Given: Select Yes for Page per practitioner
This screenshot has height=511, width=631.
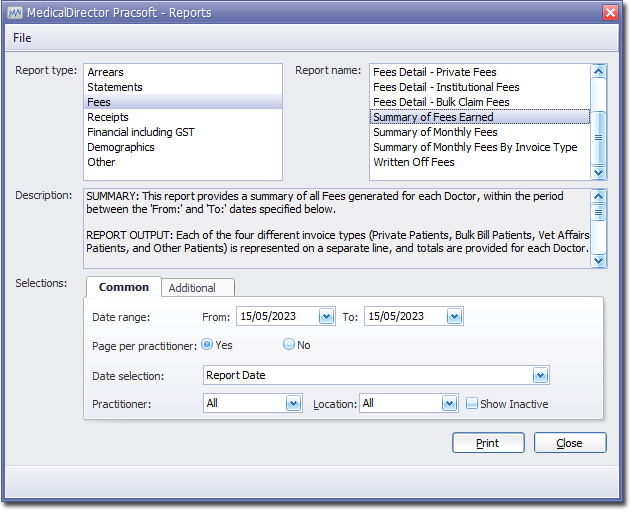Looking at the screenshot, I should pos(208,344).
